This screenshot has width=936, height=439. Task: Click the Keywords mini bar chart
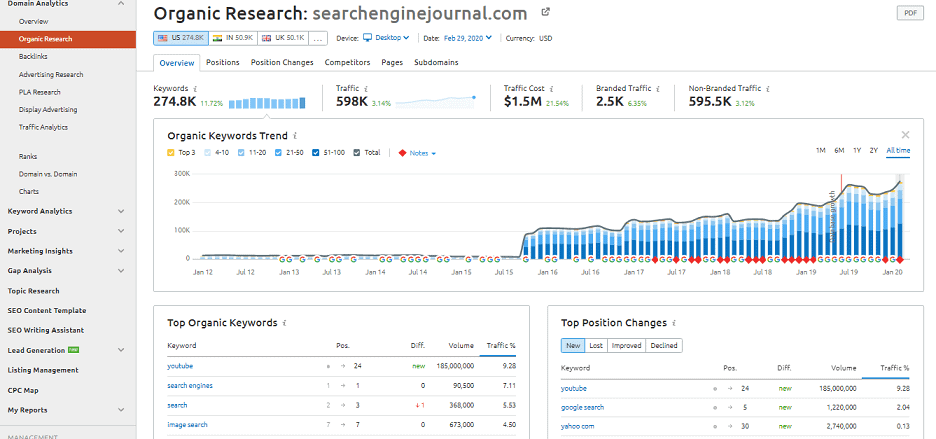coord(267,103)
